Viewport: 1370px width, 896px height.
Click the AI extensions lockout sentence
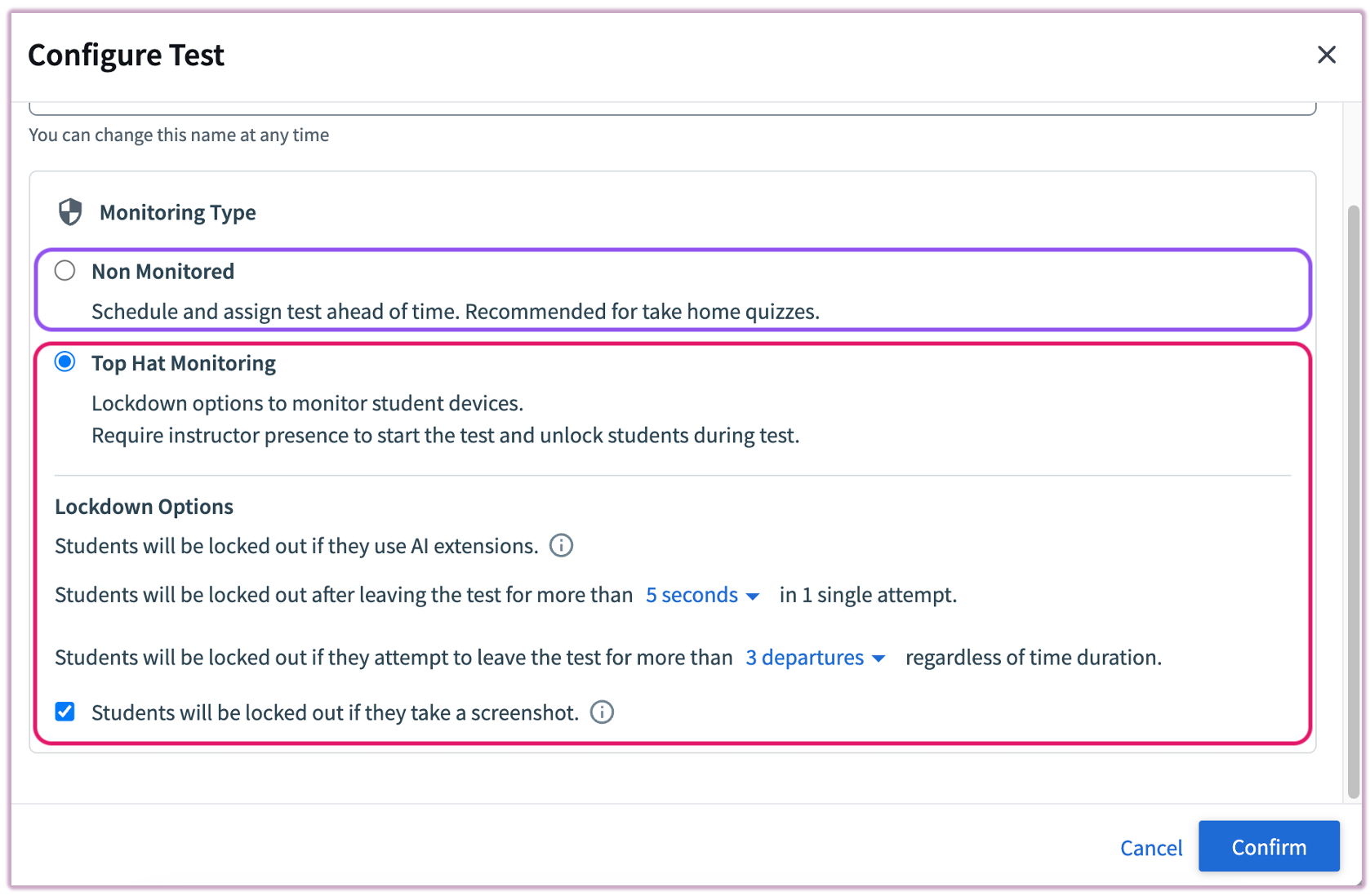pyautogui.click(x=296, y=546)
